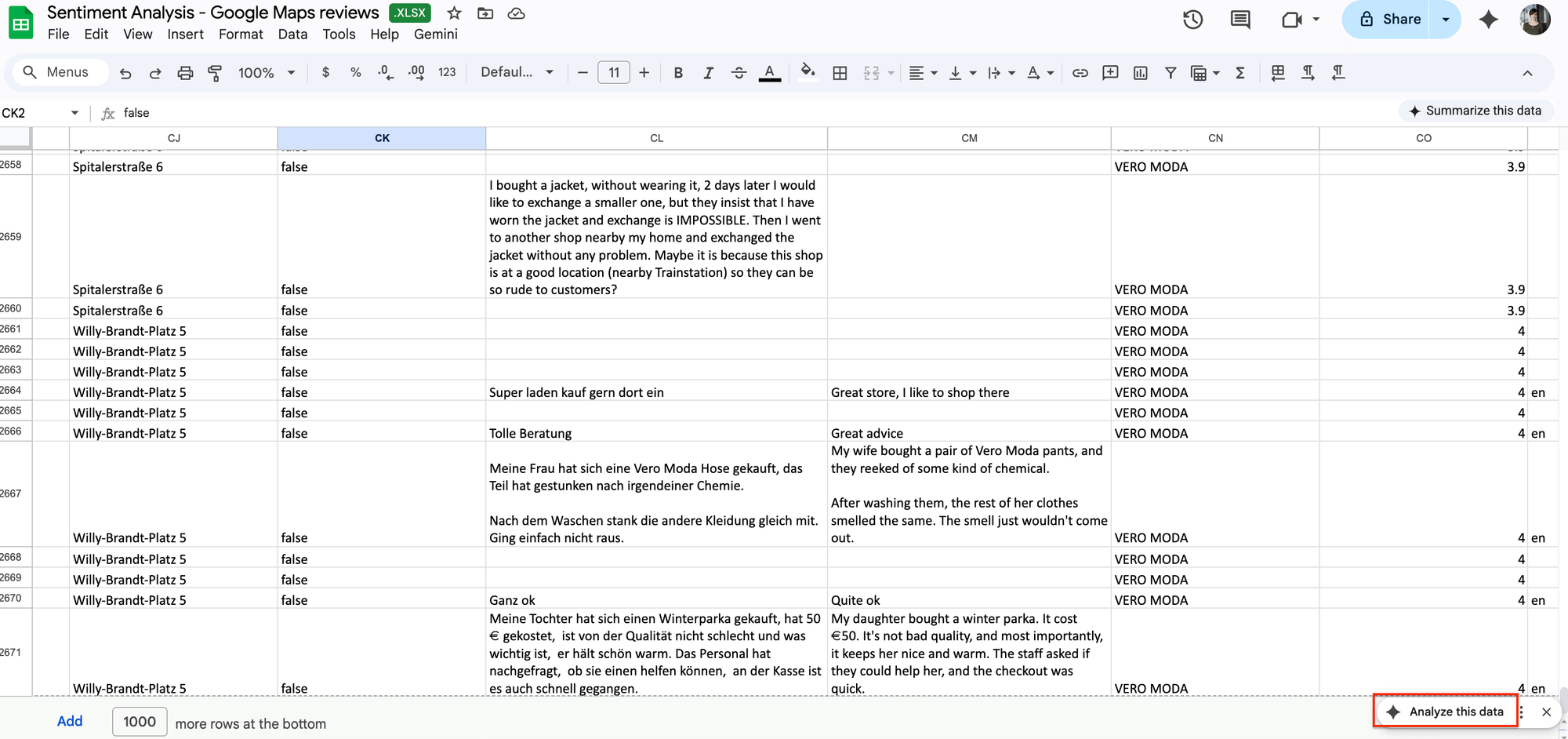The height and width of the screenshot is (739, 1568).
Task: Toggle left-to-right text direction
Action: [x=1308, y=73]
